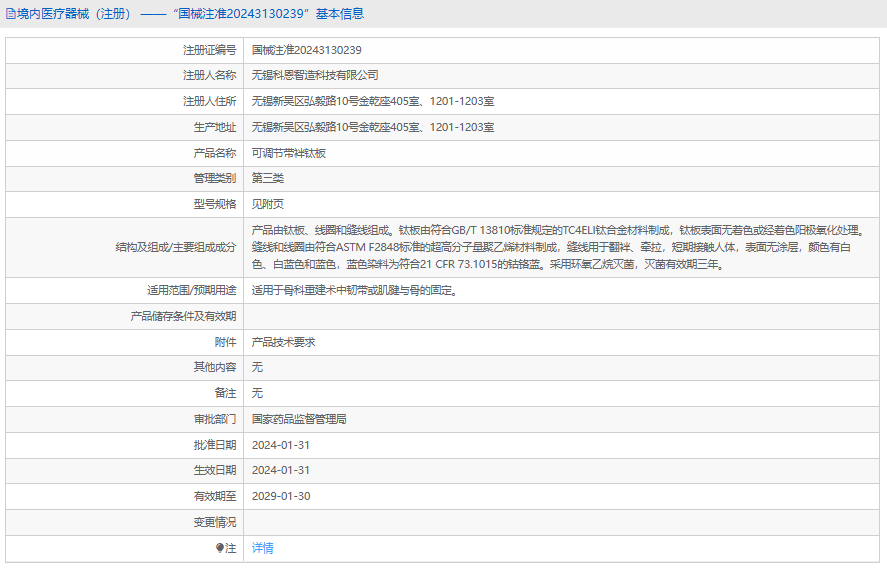Click the page heading 境内医疗器械（注册）基本信息
887x569 pixels.
185,14
